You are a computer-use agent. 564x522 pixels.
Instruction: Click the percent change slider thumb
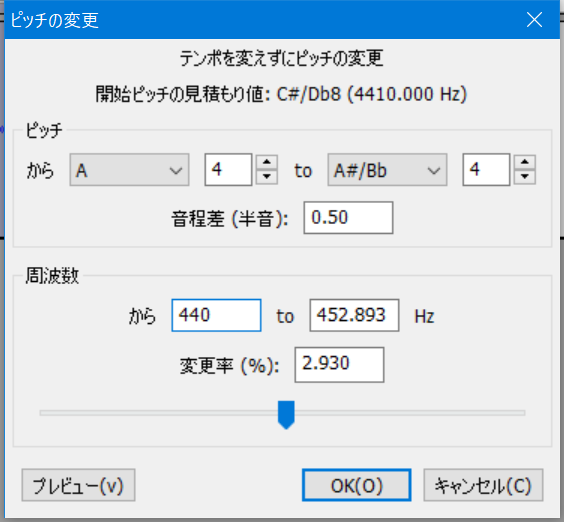point(286,414)
